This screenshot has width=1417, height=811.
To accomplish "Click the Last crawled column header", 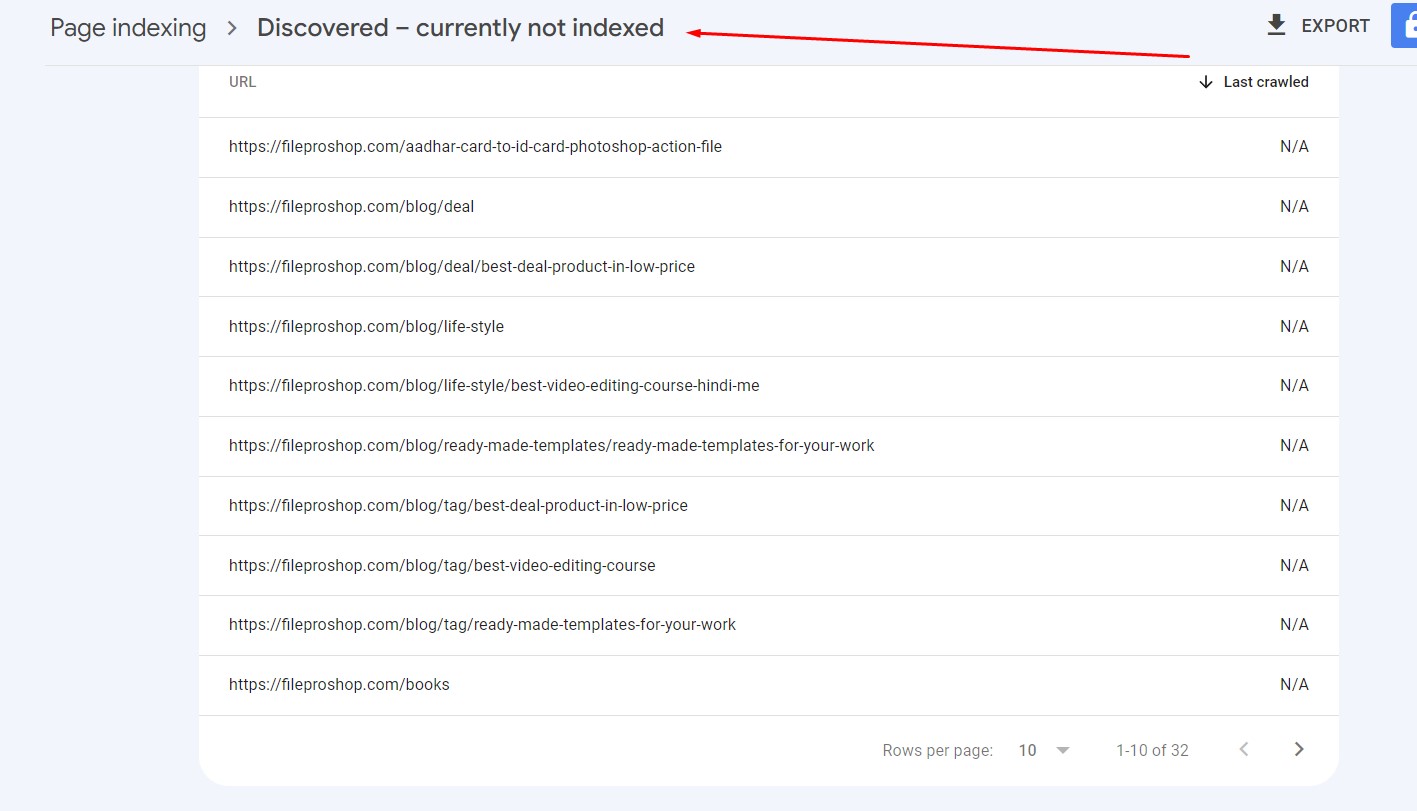I will click(1265, 82).
